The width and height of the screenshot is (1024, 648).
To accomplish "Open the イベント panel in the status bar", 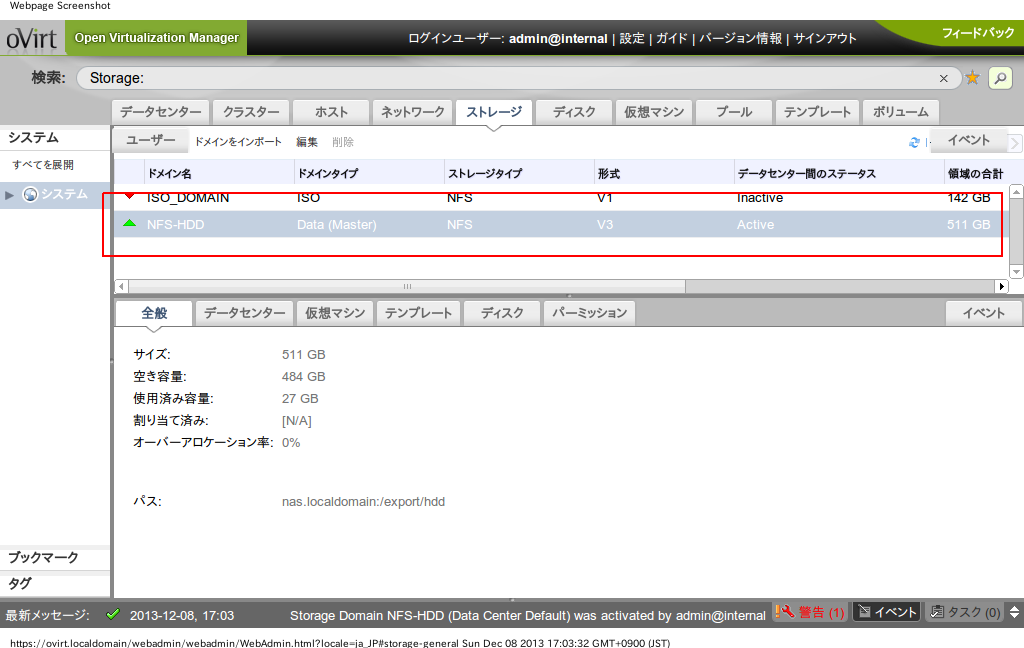I will tap(886, 613).
